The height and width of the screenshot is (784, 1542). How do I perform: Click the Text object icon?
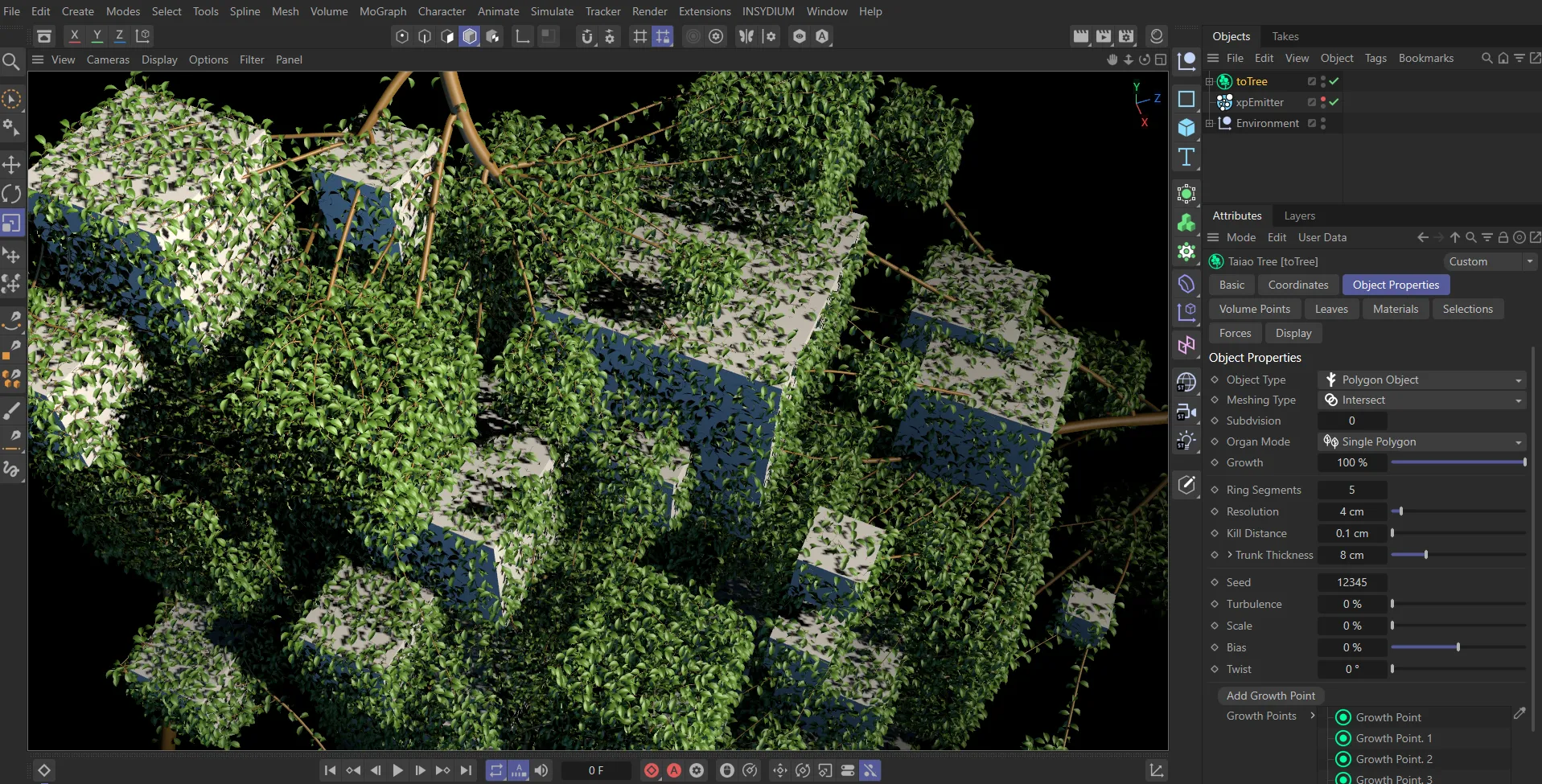(1186, 157)
